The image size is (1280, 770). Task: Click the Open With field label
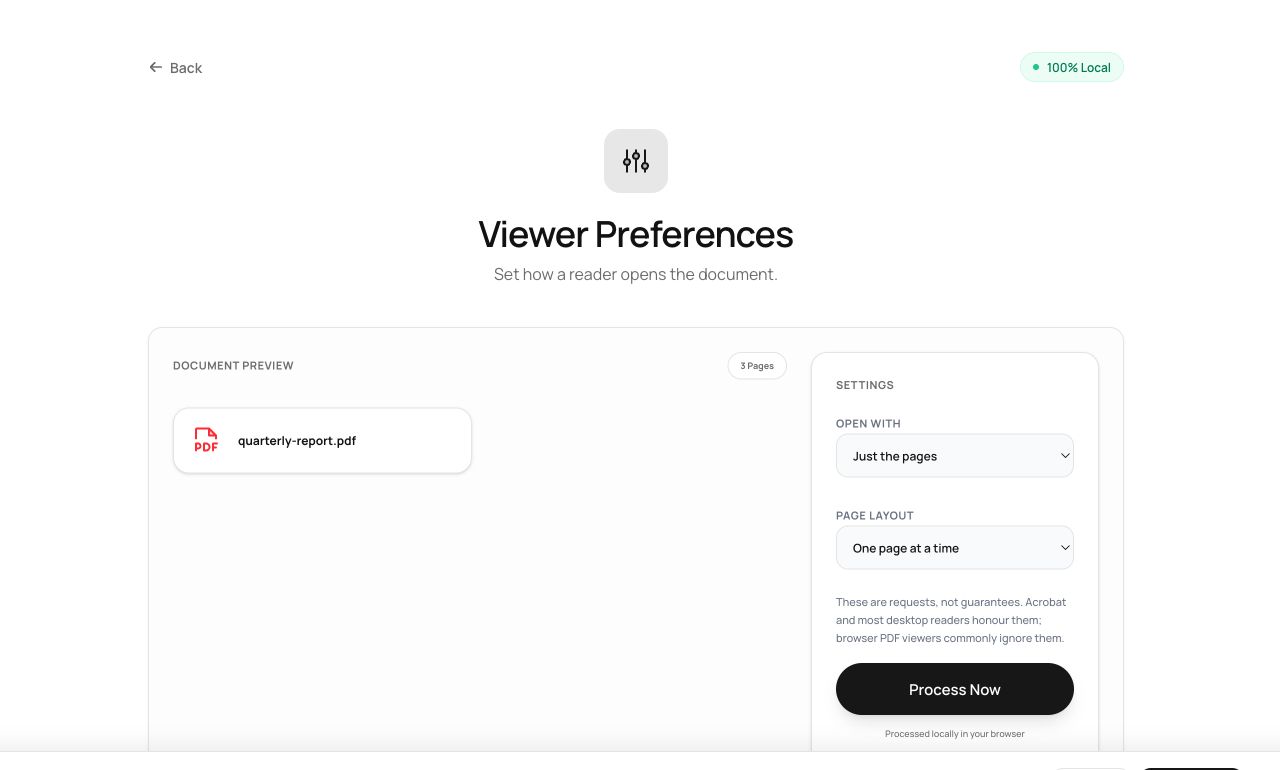pos(868,424)
